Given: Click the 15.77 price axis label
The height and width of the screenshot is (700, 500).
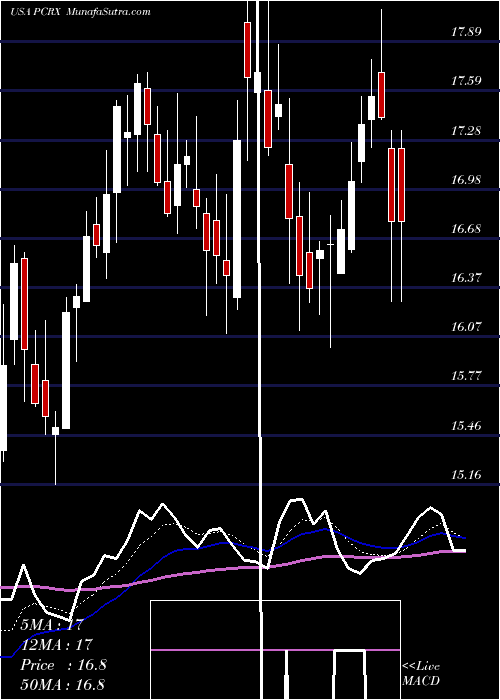Looking at the screenshot, I should pyautogui.click(x=466, y=376).
